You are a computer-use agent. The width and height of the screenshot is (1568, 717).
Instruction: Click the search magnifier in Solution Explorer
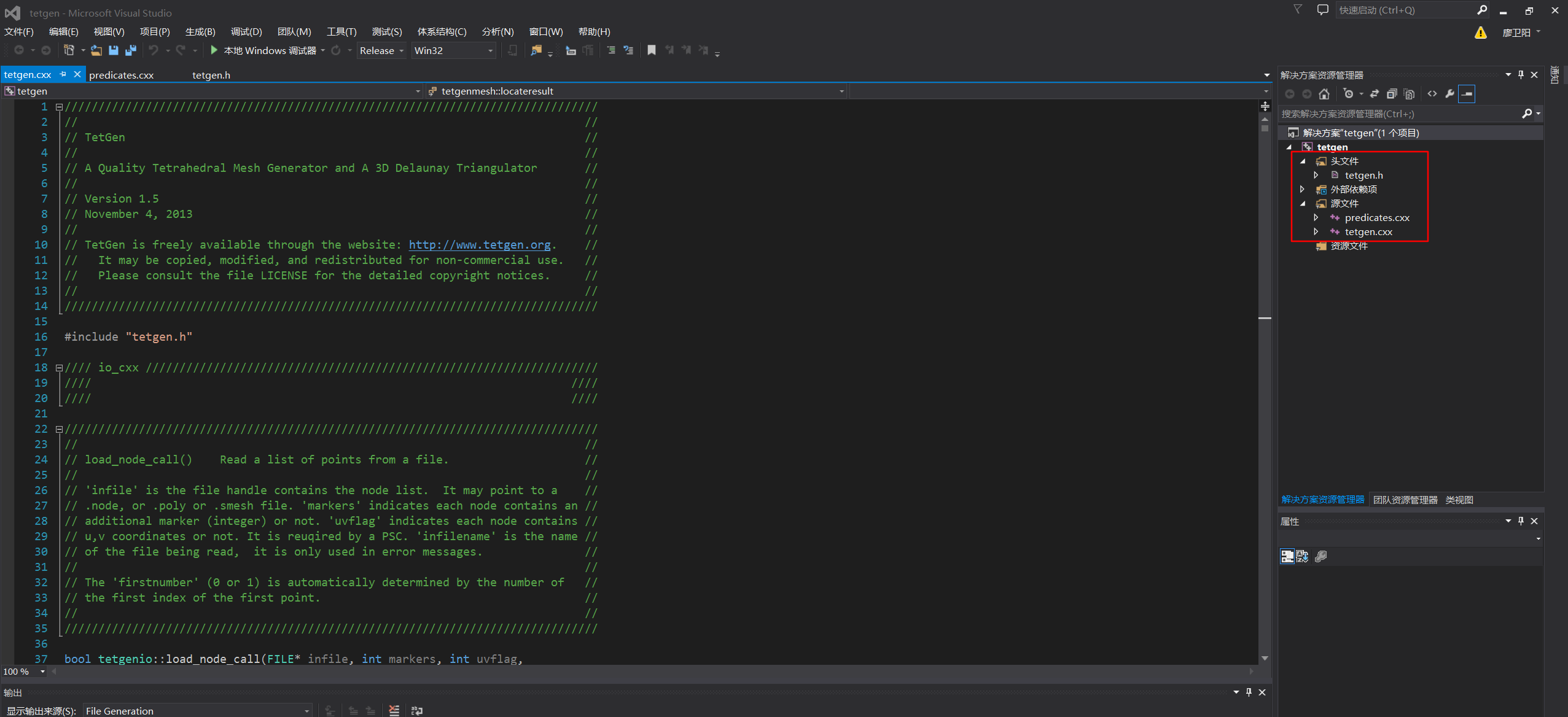1527,114
